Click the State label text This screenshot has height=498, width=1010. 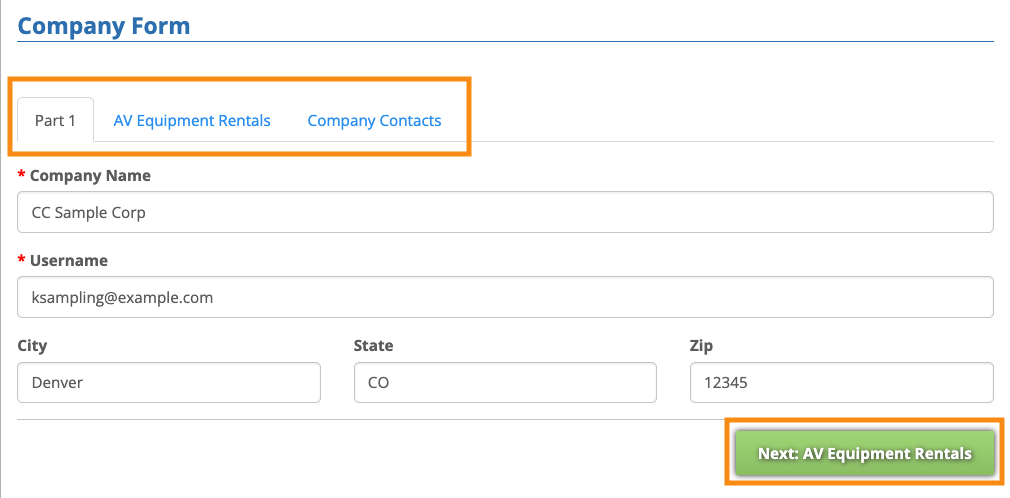373,346
